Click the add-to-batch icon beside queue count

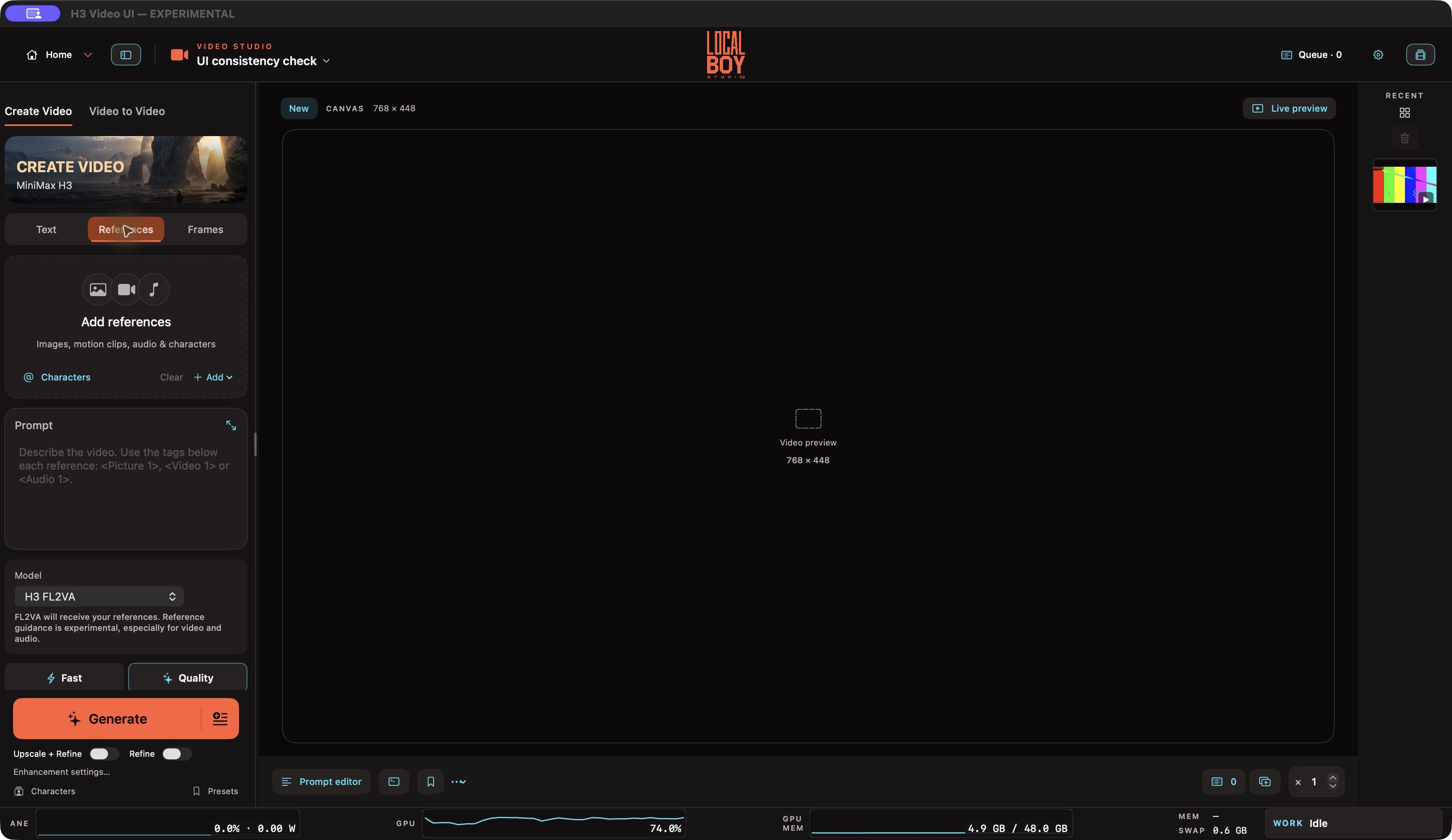1264,782
